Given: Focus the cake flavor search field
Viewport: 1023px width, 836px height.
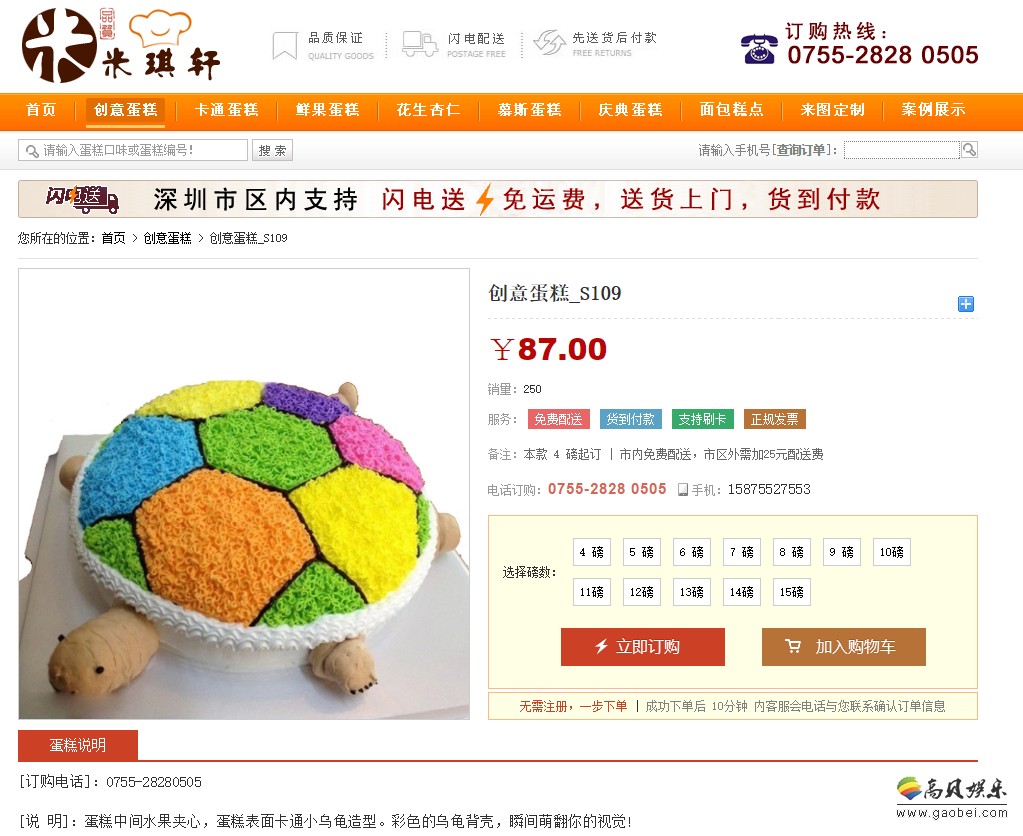Looking at the screenshot, I should tap(133, 150).
